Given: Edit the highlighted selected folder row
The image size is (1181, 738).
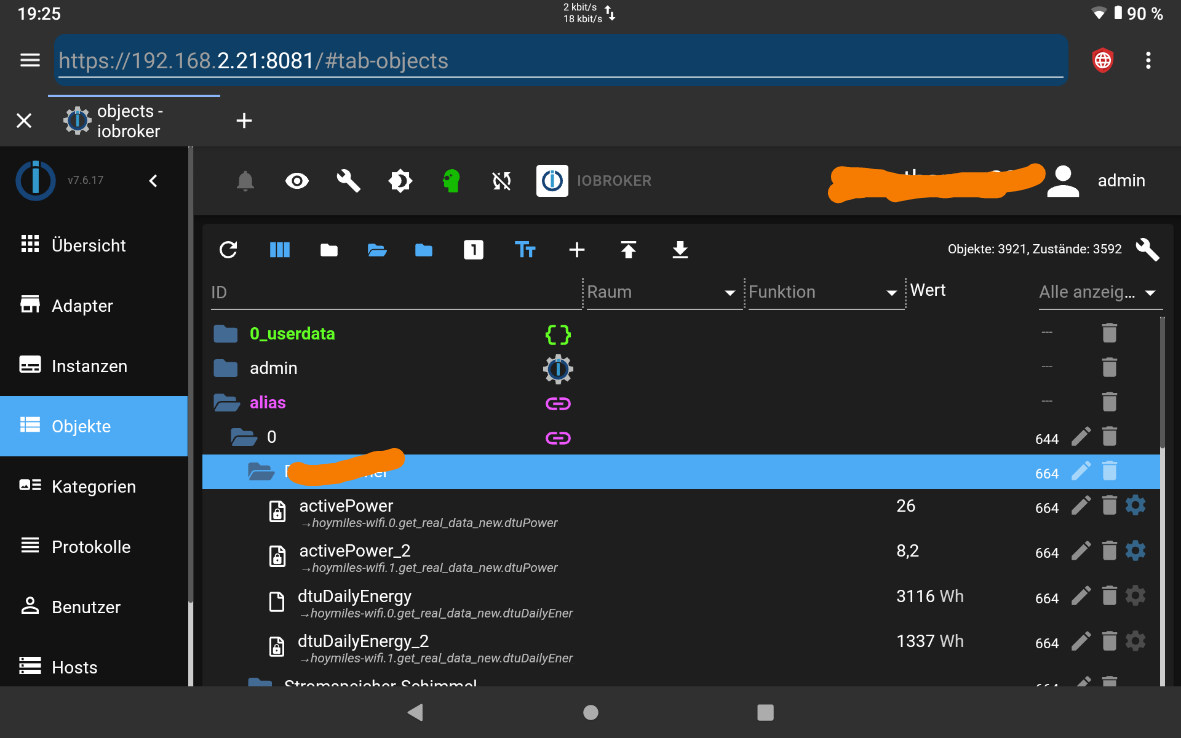Looking at the screenshot, I should tap(1081, 471).
